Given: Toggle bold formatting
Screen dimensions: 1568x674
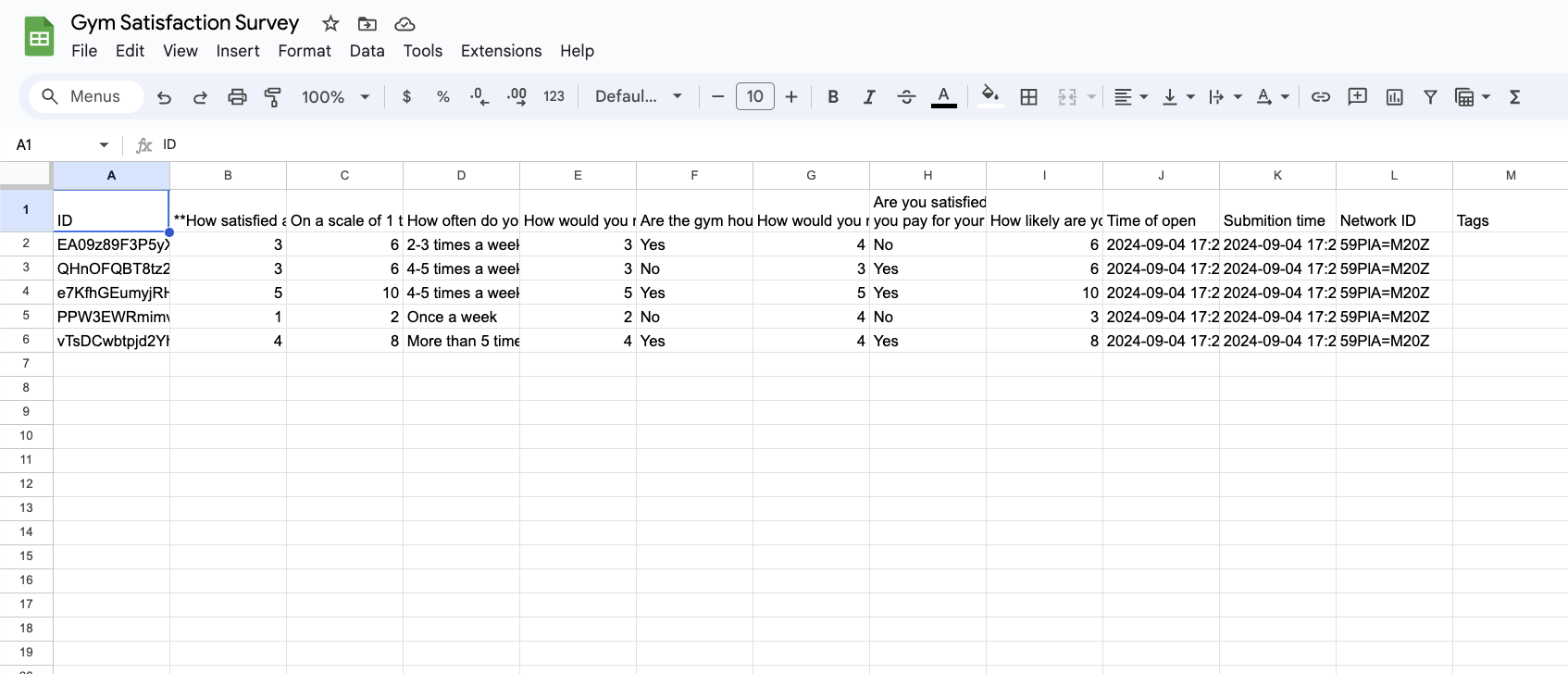Looking at the screenshot, I should click(833, 96).
